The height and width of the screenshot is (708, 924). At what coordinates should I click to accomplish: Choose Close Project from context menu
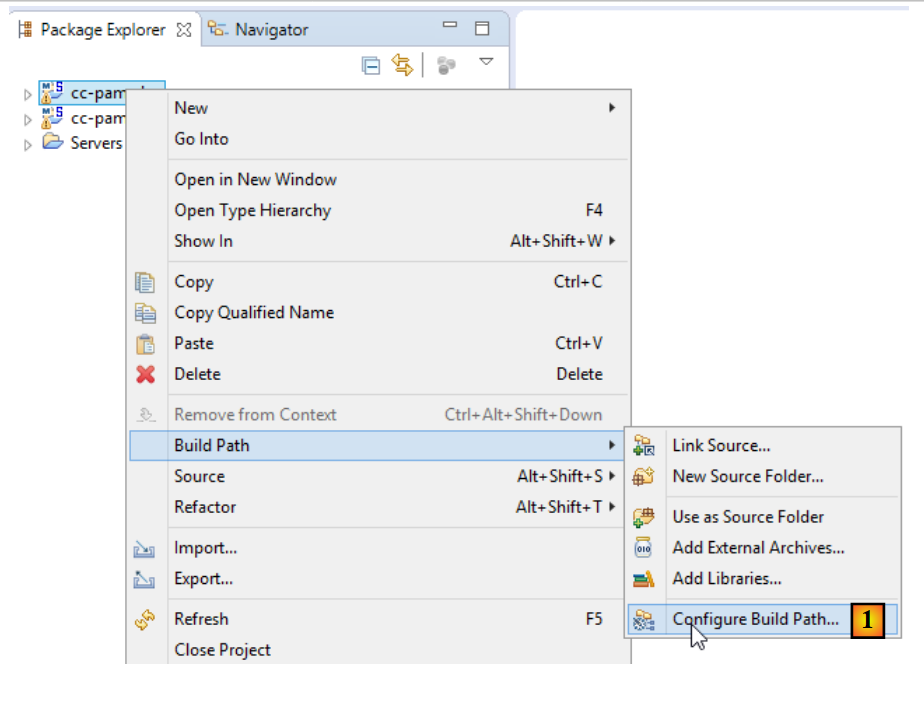coord(222,650)
